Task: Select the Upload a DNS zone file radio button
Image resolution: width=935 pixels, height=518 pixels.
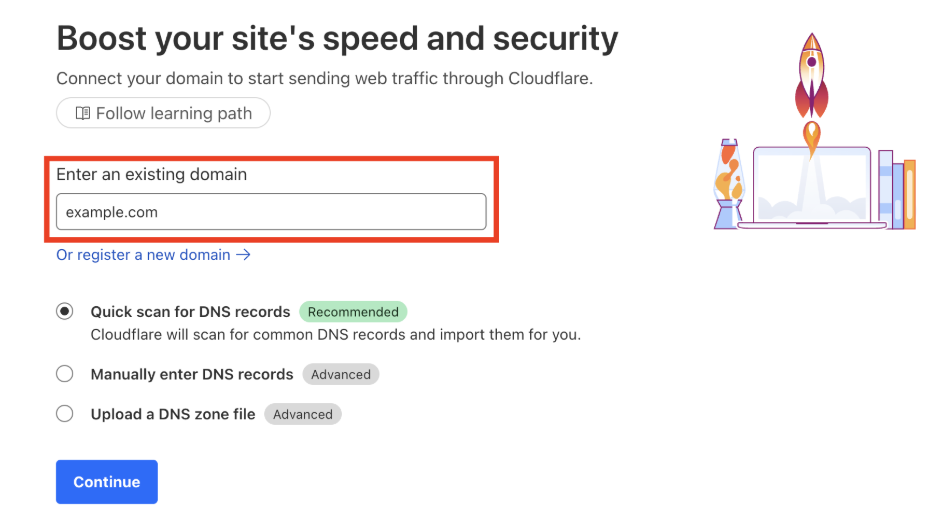Action: pyautogui.click(x=65, y=414)
